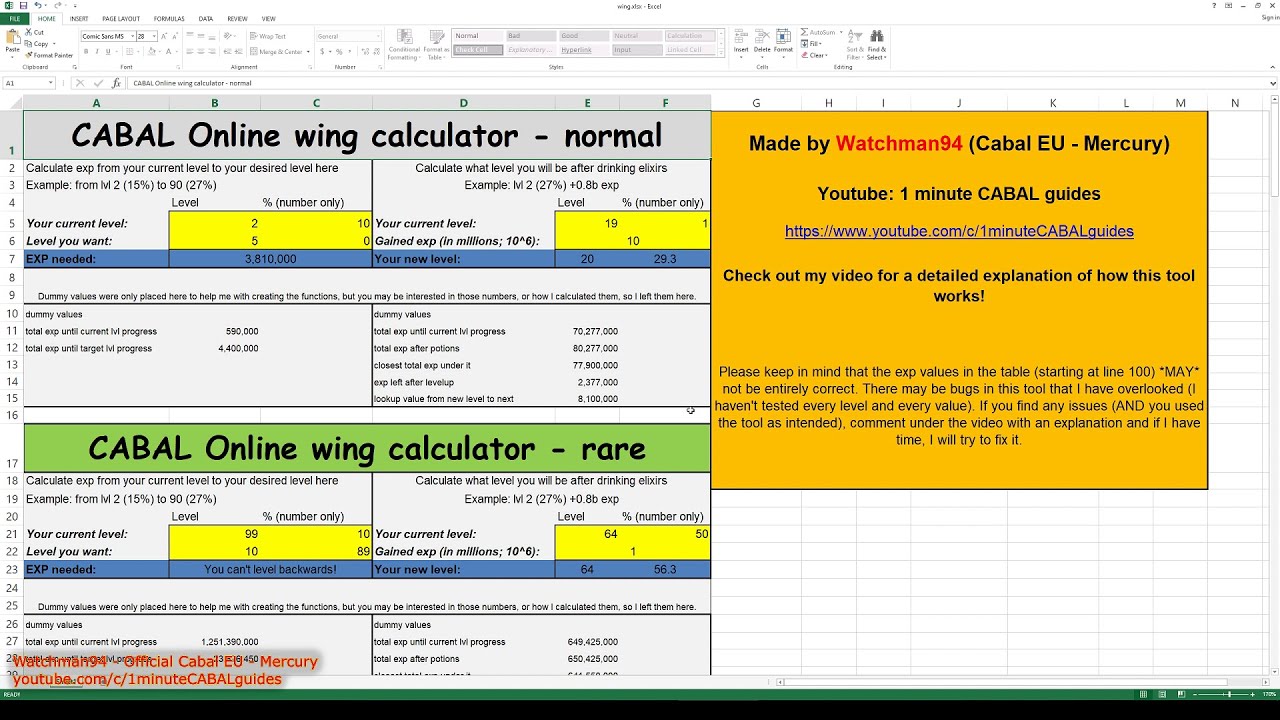Apply center horizontal alignment
Viewport: 1280px width, 720px height.
pyautogui.click(x=200, y=51)
